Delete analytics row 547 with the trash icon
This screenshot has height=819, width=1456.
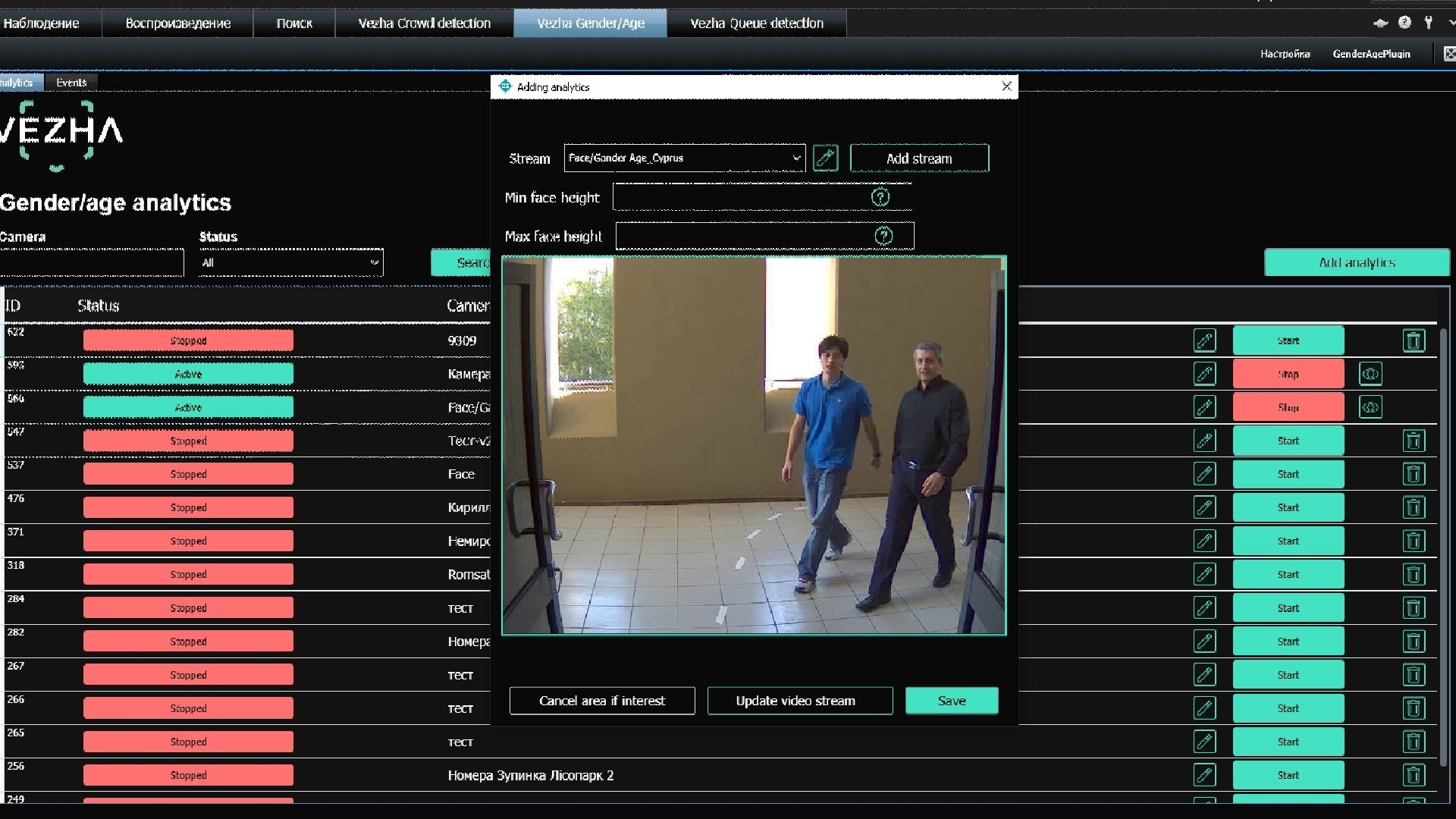click(1414, 441)
